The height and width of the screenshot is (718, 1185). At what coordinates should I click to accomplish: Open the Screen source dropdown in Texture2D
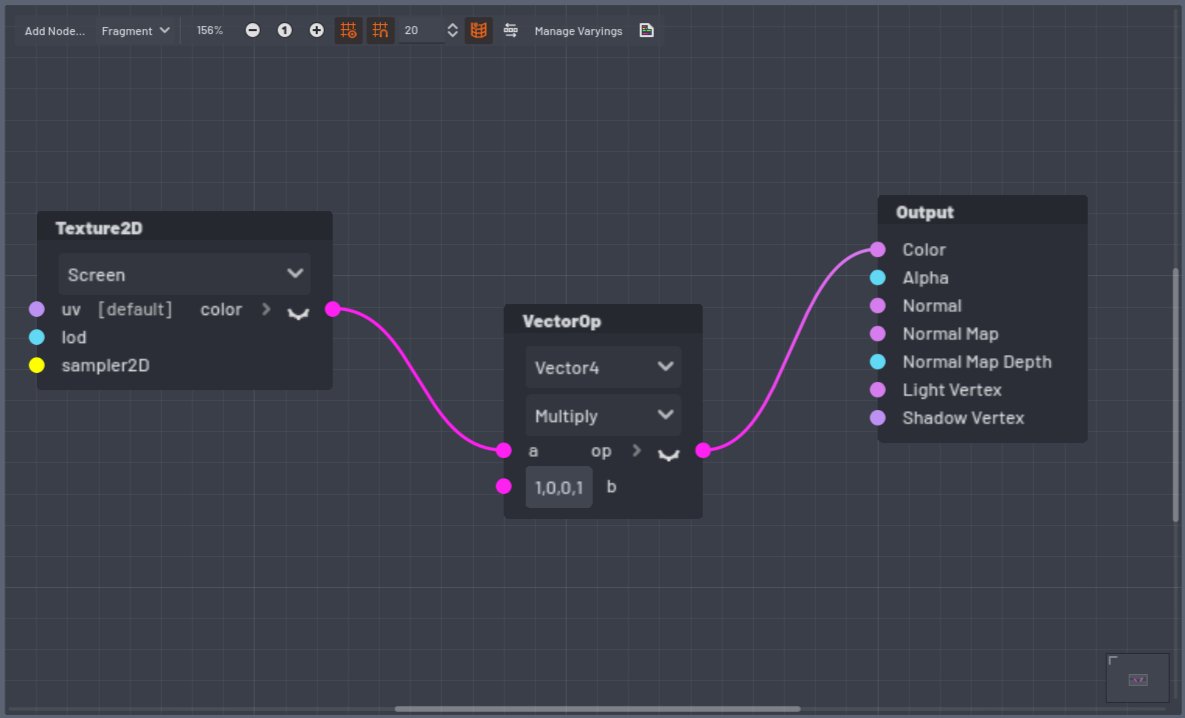(x=184, y=274)
